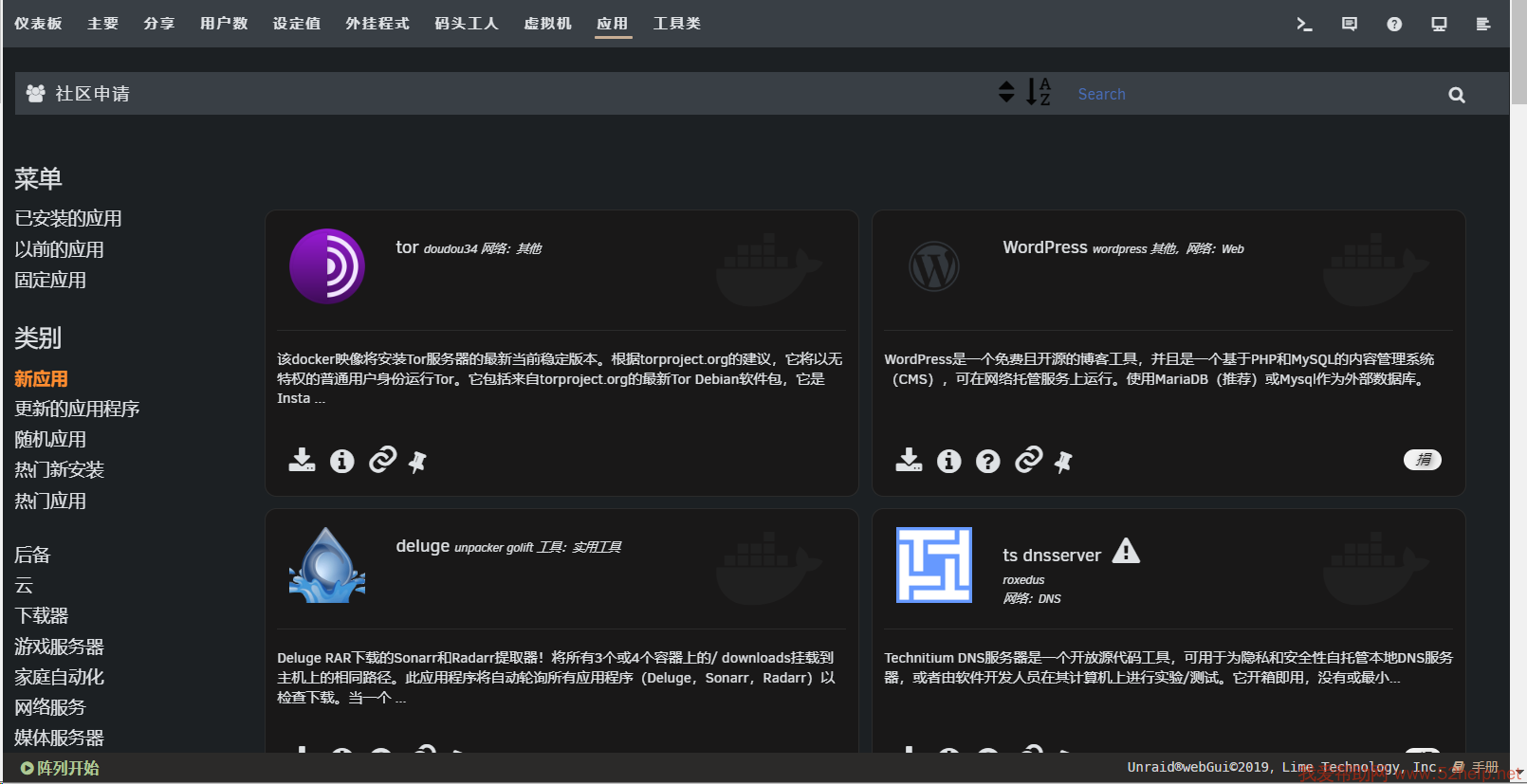This screenshot has height=784, width=1527.
Task: Pin the tor app with pin icon
Action: pos(417,462)
